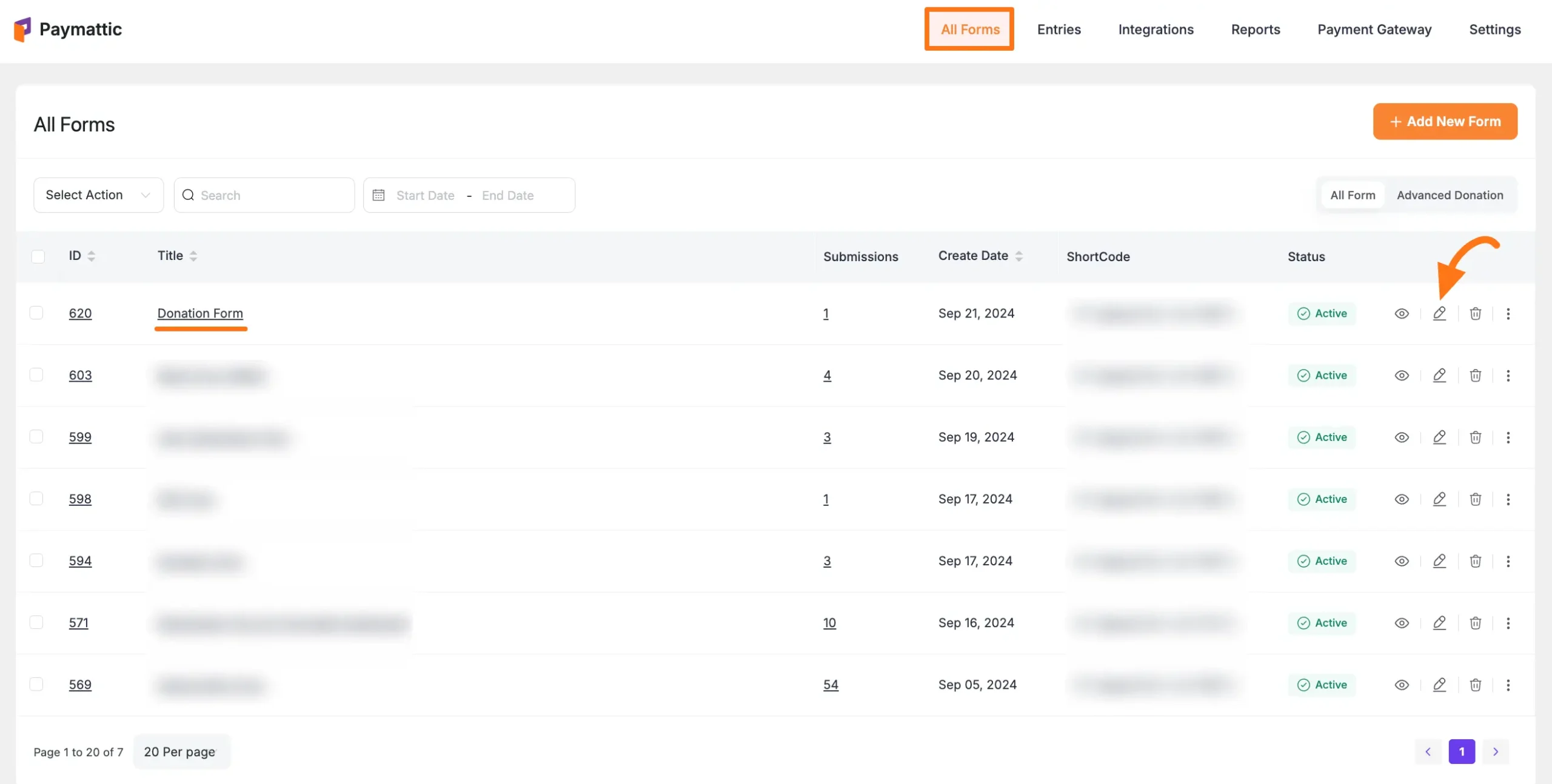Click the Add New Form button
Image resolution: width=1552 pixels, height=784 pixels.
click(x=1445, y=121)
